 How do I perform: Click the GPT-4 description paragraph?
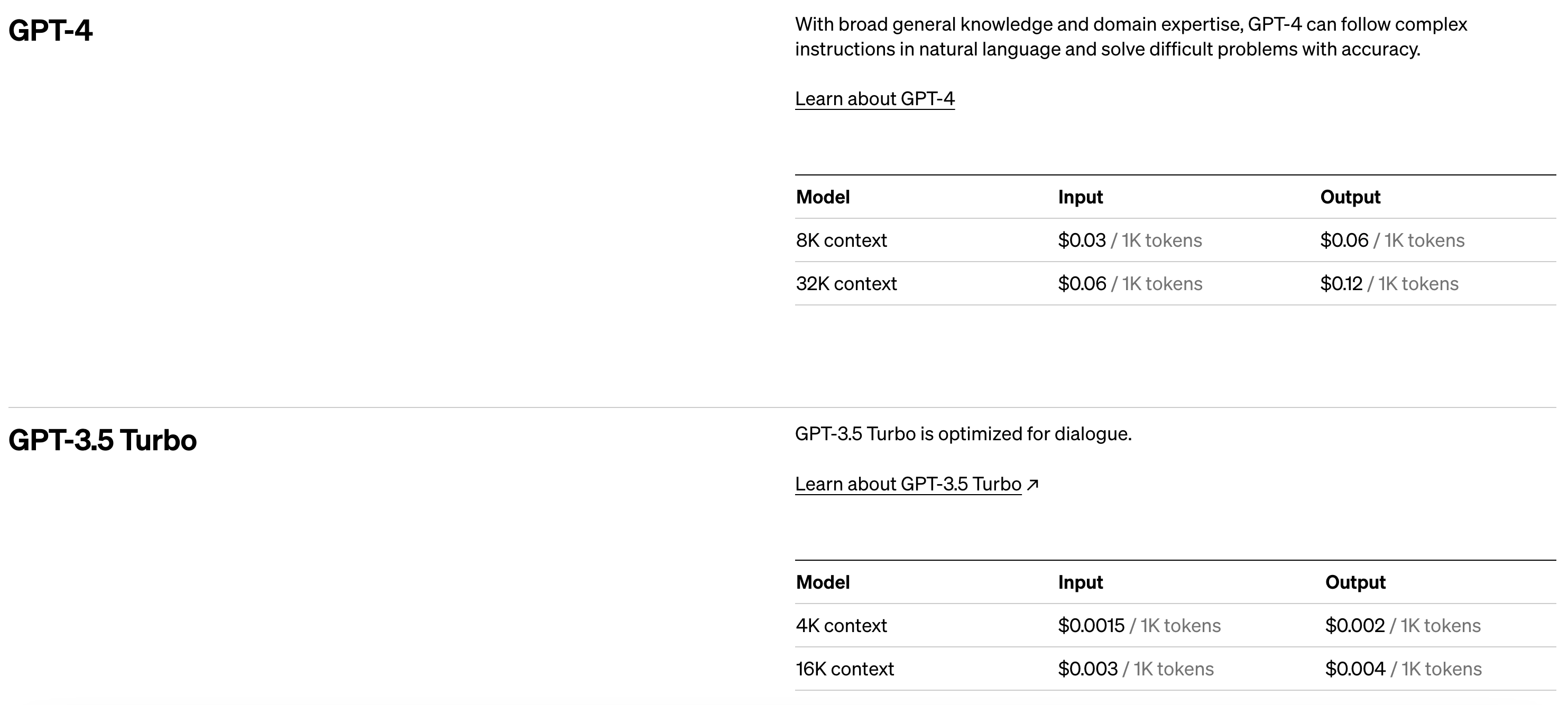coord(1130,36)
